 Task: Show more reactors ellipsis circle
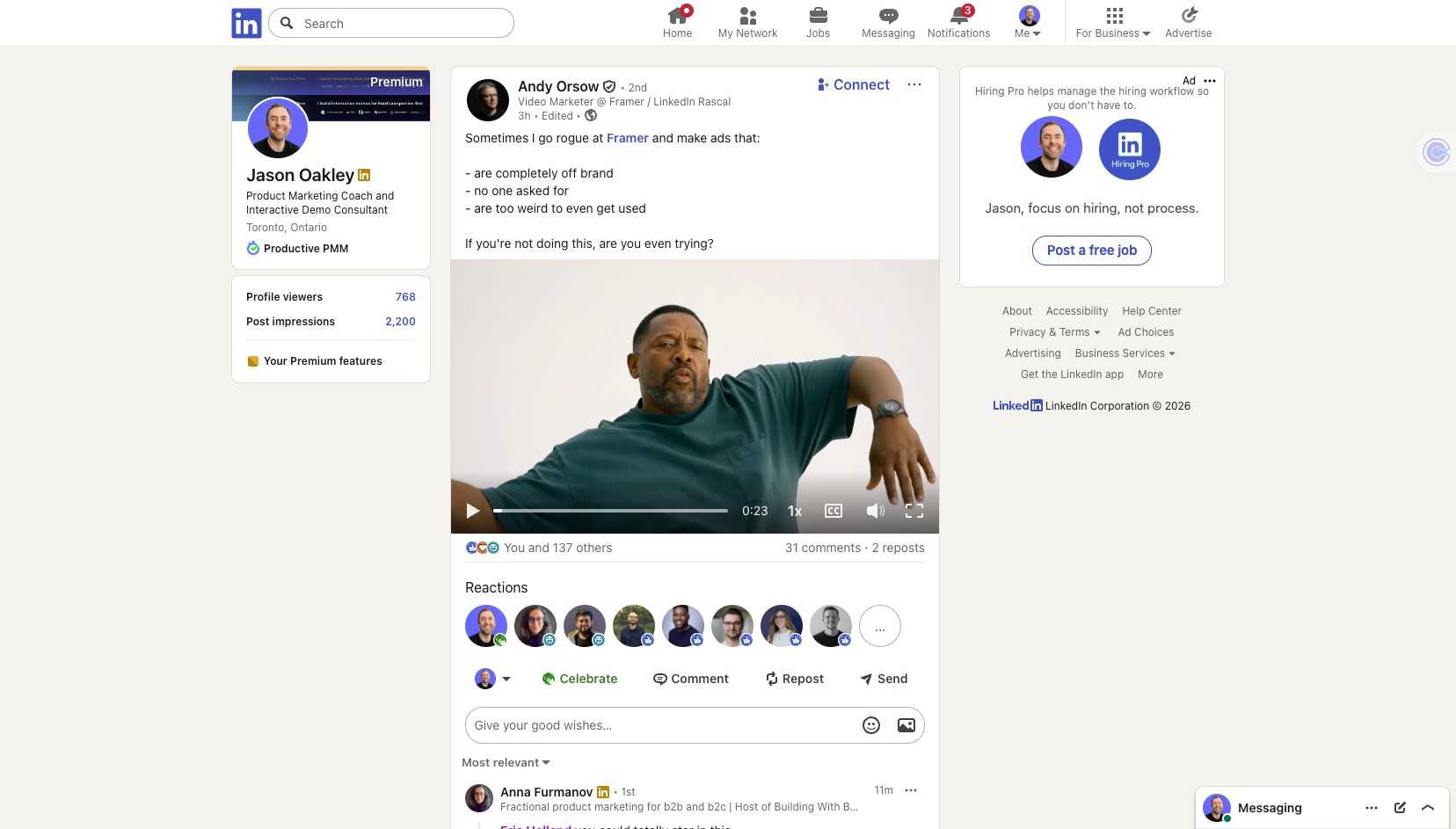click(880, 627)
